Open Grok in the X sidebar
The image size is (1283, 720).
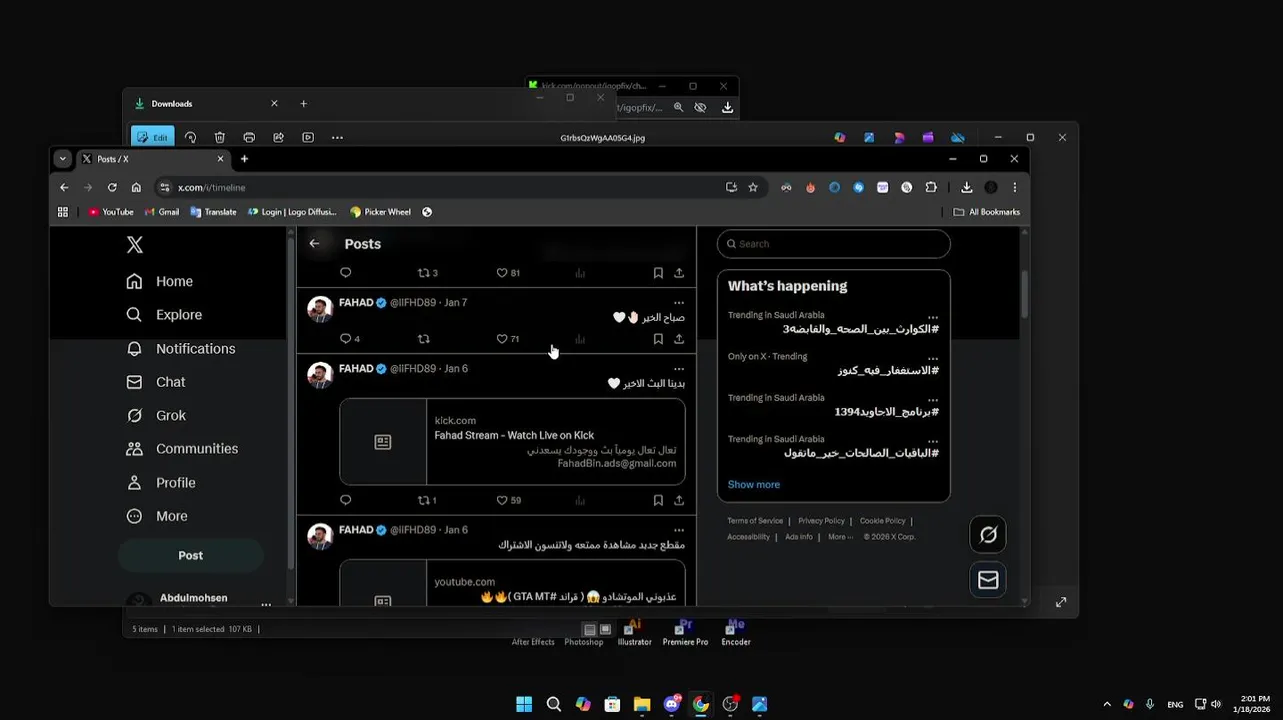tap(156, 416)
